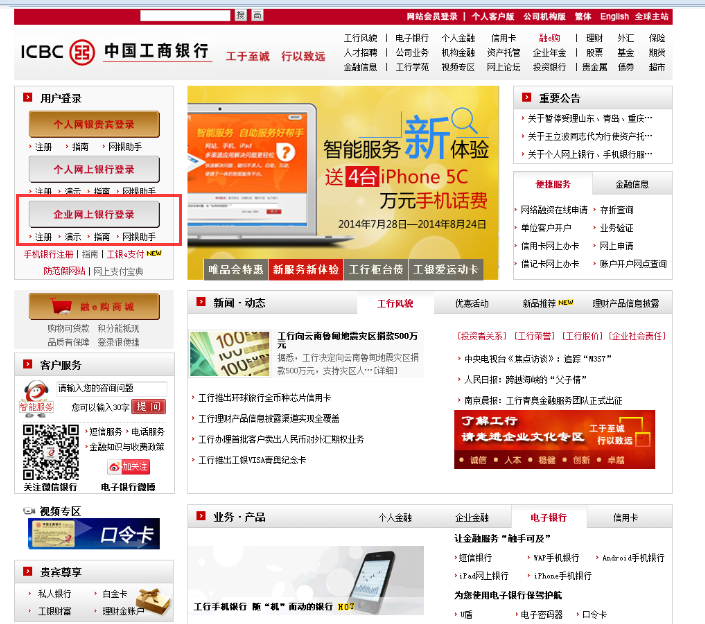This screenshot has width=705, height=624.
Task: Submit the question with 提问 button
Action: pos(148,406)
